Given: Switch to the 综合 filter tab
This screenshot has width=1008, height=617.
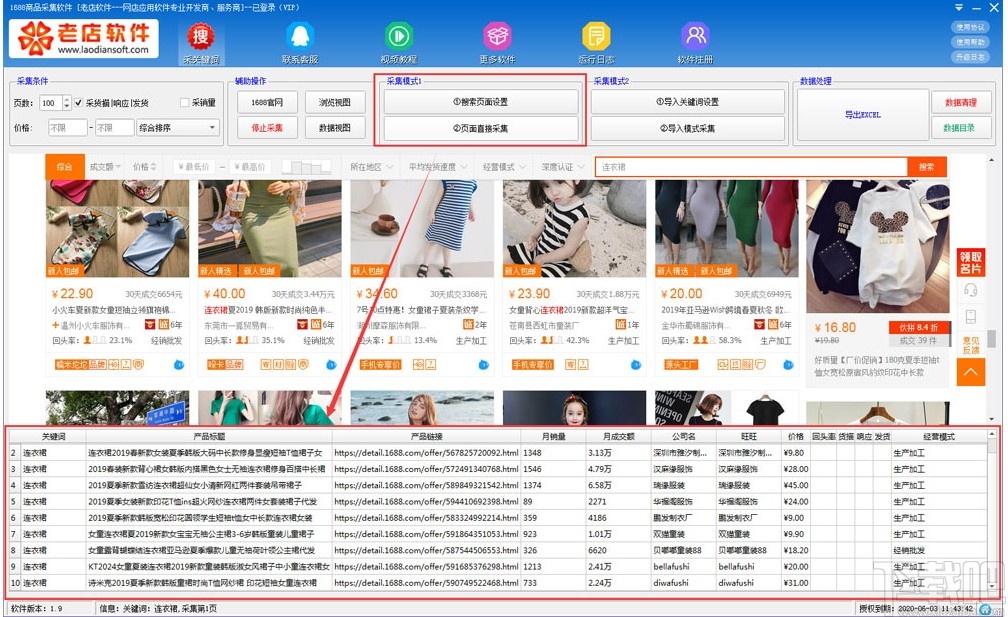Looking at the screenshot, I should [x=67, y=165].
